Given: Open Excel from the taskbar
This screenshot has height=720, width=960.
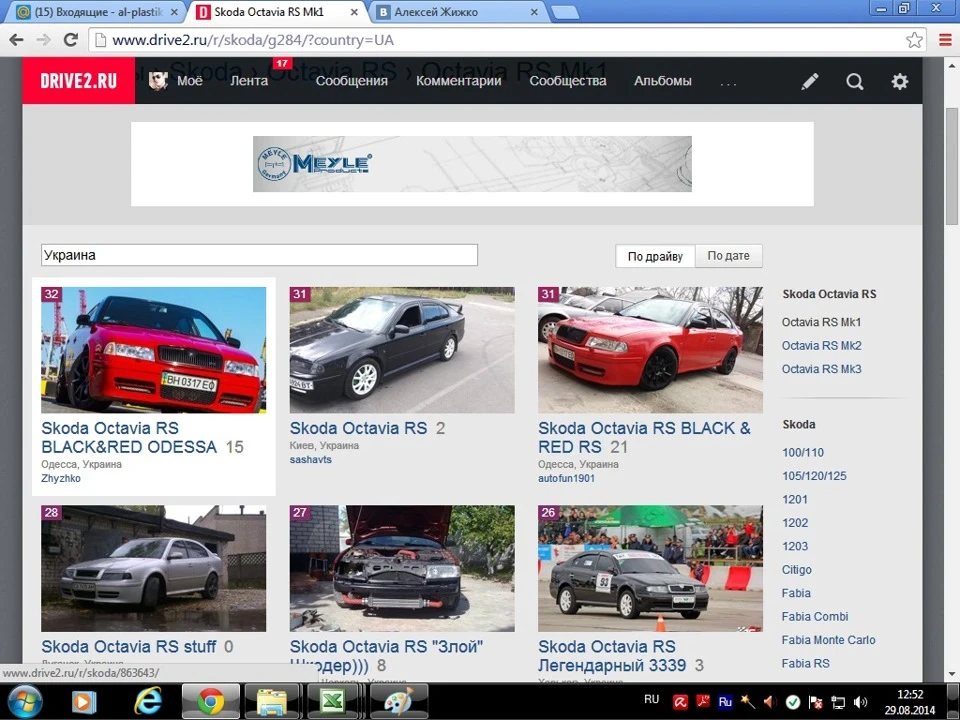Looking at the screenshot, I should coord(332,702).
